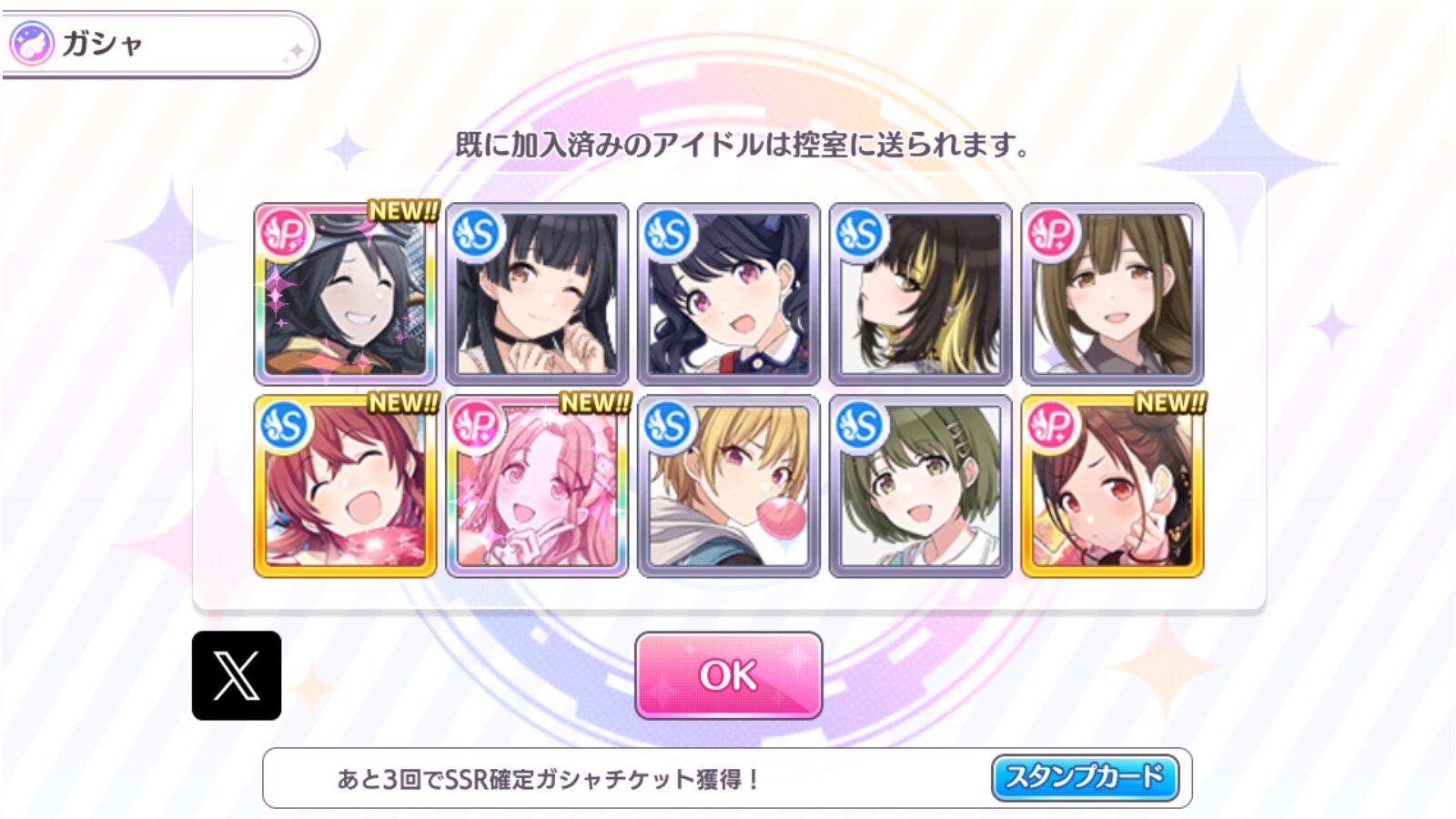Click the gacha icon beside ガシャ title

click(31, 44)
